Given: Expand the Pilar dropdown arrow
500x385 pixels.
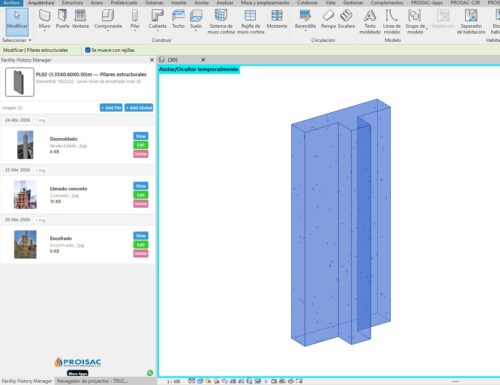Looking at the screenshot, I should click(x=135, y=31).
